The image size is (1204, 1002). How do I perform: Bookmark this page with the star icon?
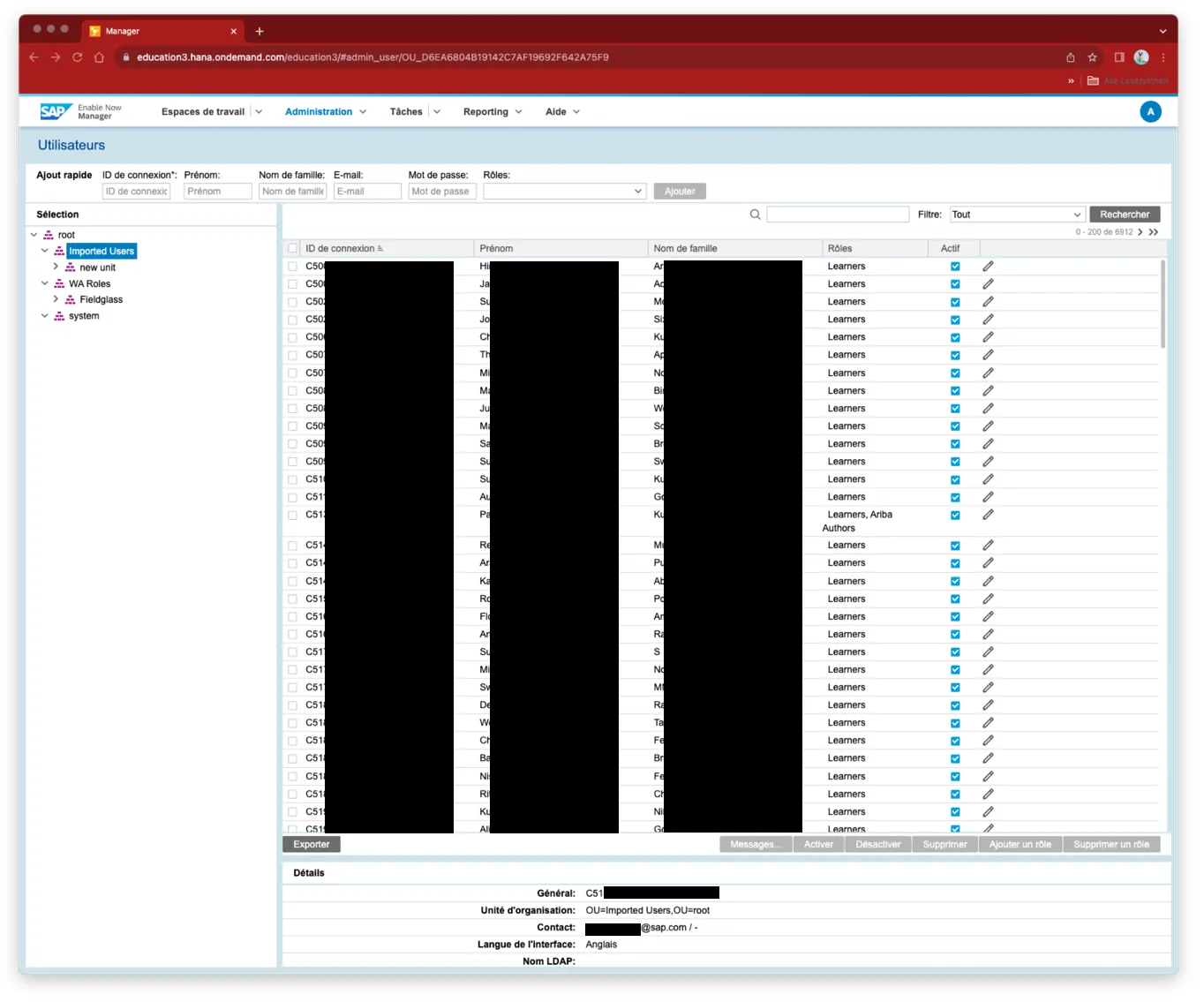tap(1092, 57)
